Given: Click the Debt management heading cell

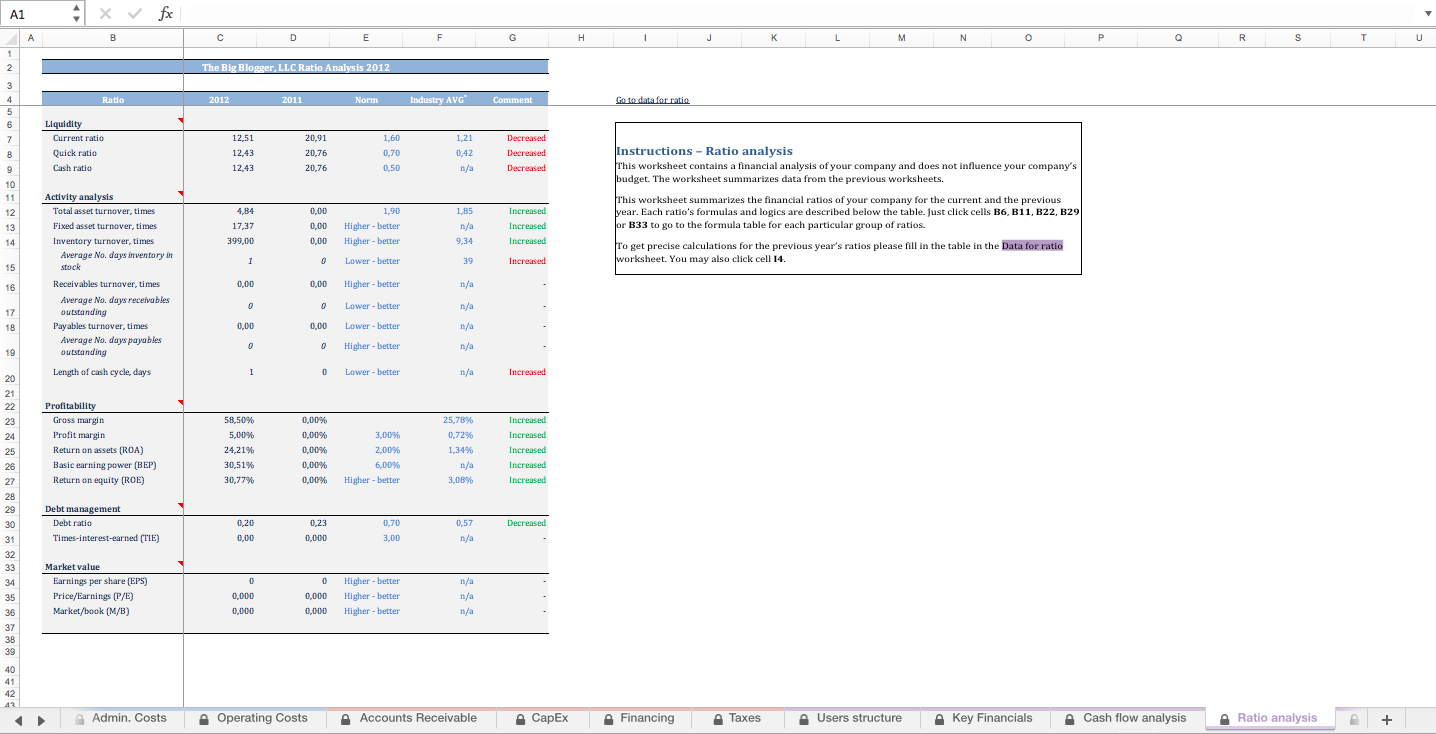Looking at the screenshot, I should (112, 509).
